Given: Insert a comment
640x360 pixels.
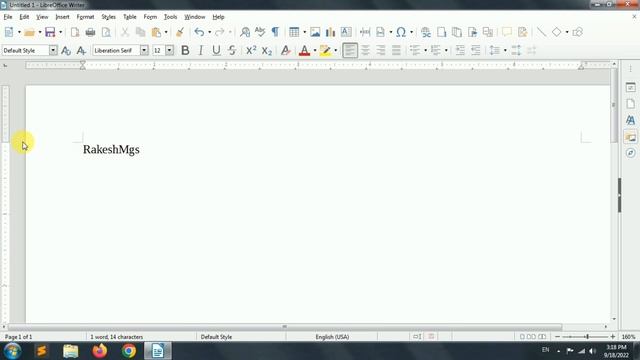Looking at the screenshot, I should click(x=507, y=32).
